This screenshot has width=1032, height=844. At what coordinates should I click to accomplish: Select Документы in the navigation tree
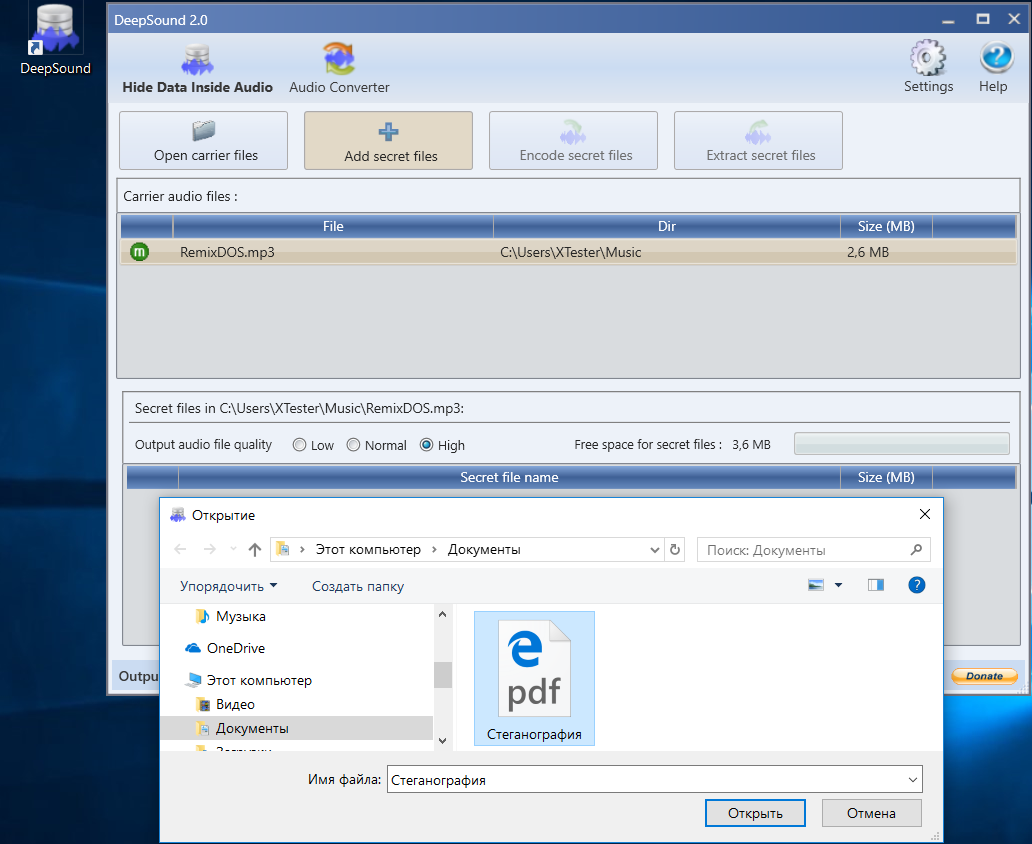coord(252,728)
